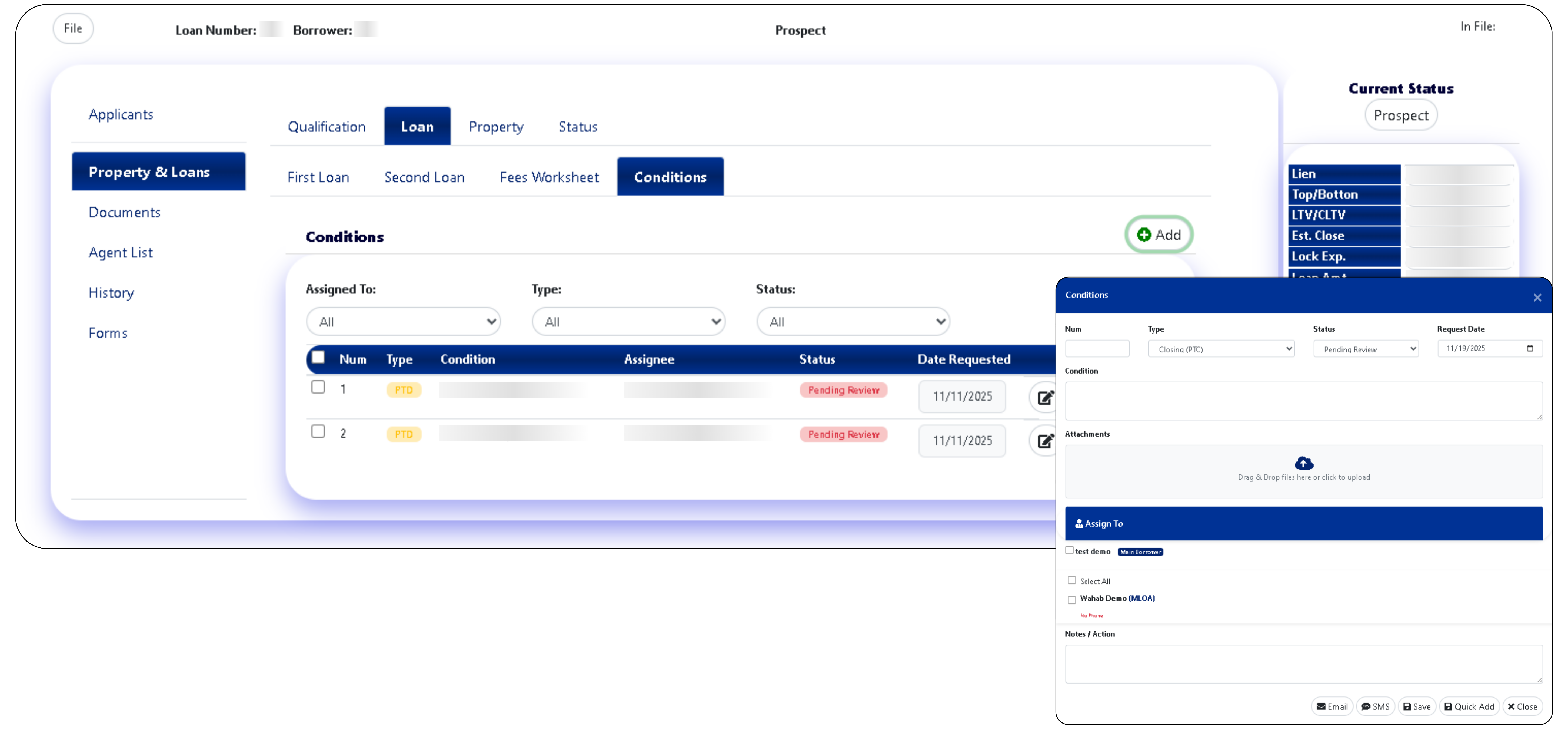1568x733 pixels.
Task: Click the PTD badge in row 2
Action: pyautogui.click(x=404, y=434)
